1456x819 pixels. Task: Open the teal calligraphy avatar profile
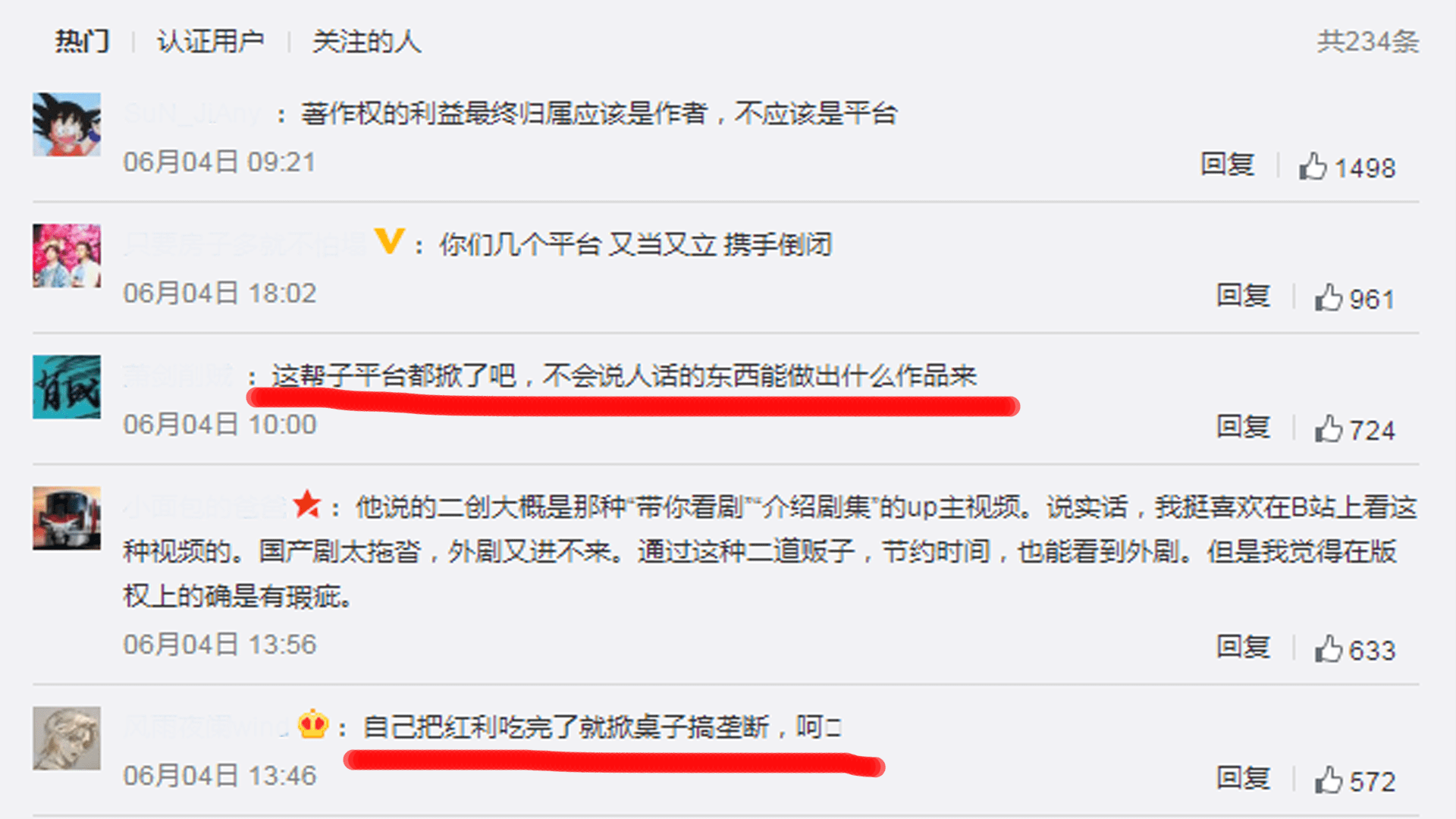[67, 387]
